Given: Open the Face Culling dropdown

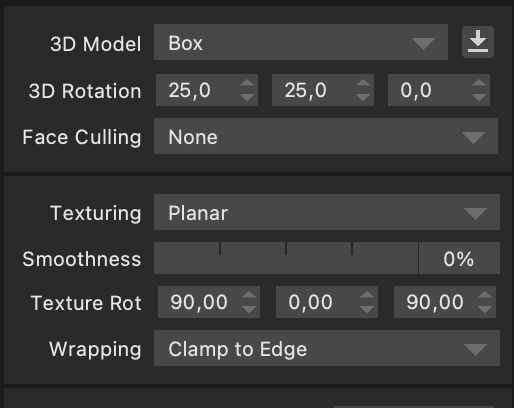Looking at the screenshot, I should click(326, 136).
